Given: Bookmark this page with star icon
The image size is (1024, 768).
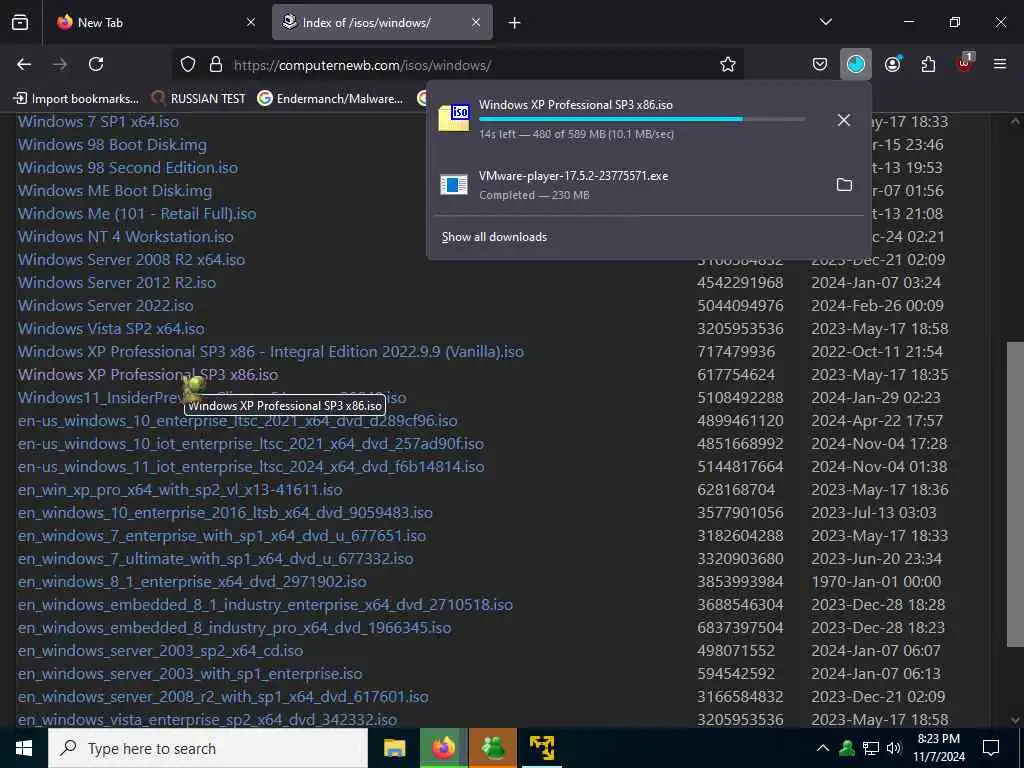Looking at the screenshot, I should pos(728,64).
